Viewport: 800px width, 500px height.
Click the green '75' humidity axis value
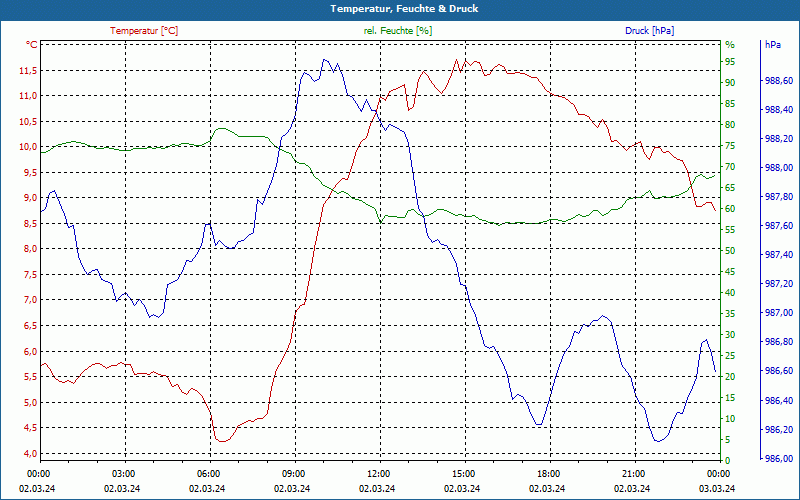[730, 146]
